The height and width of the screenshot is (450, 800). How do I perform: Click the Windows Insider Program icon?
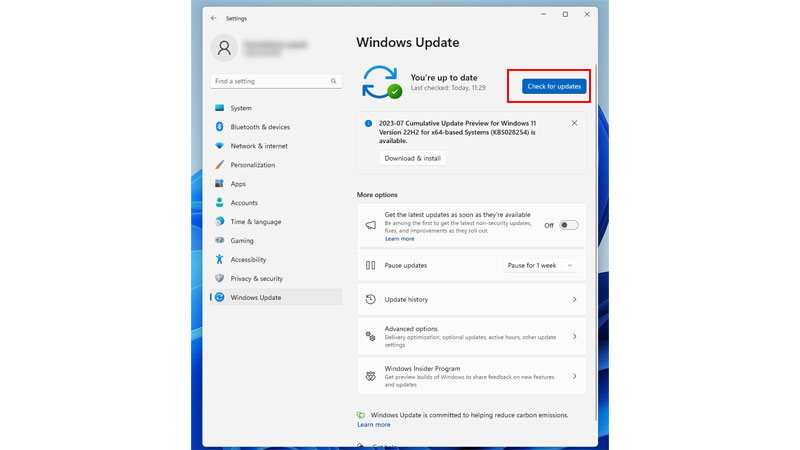pos(370,376)
